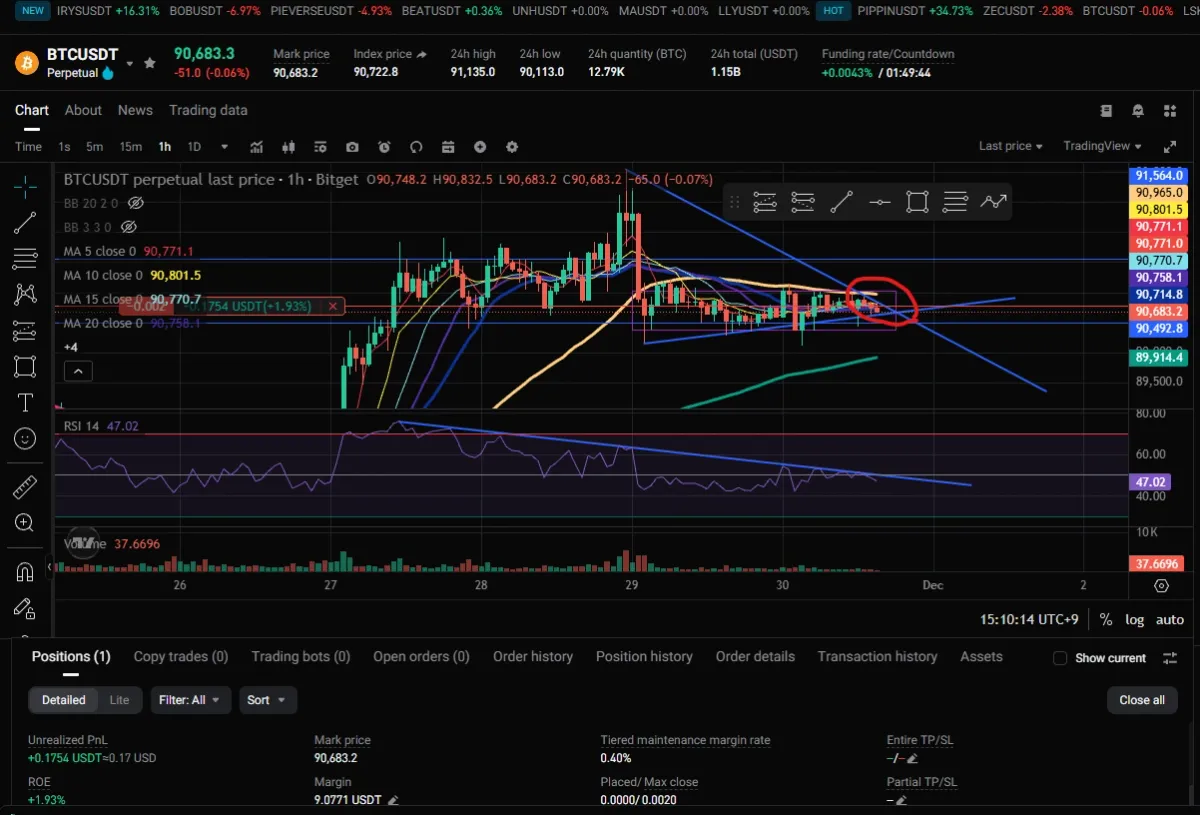
Task: Open the chart settings gear
Action: coord(512,147)
